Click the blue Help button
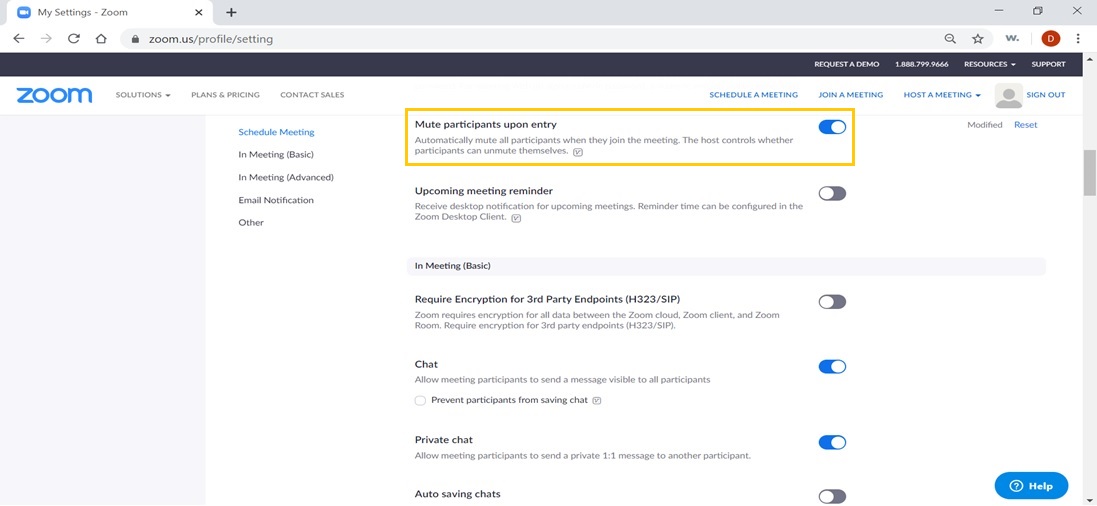 click(x=1031, y=486)
